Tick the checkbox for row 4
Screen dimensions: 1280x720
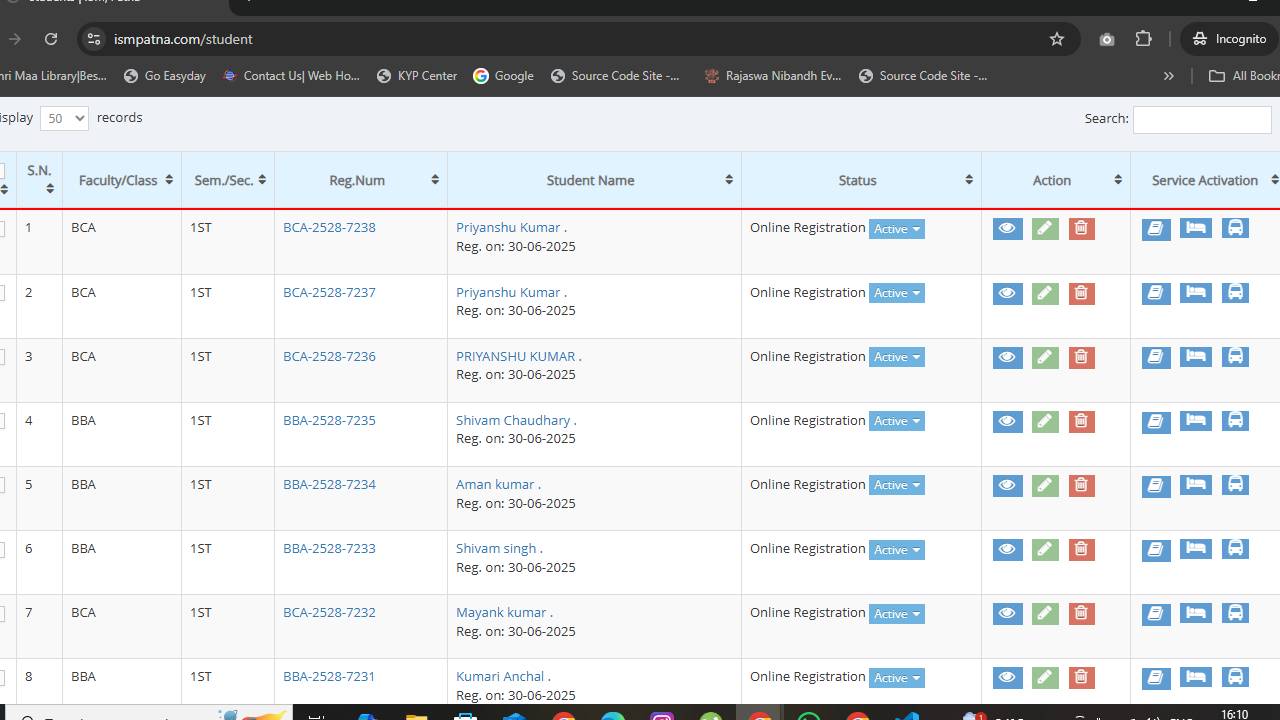pyautogui.click(x=2, y=421)
